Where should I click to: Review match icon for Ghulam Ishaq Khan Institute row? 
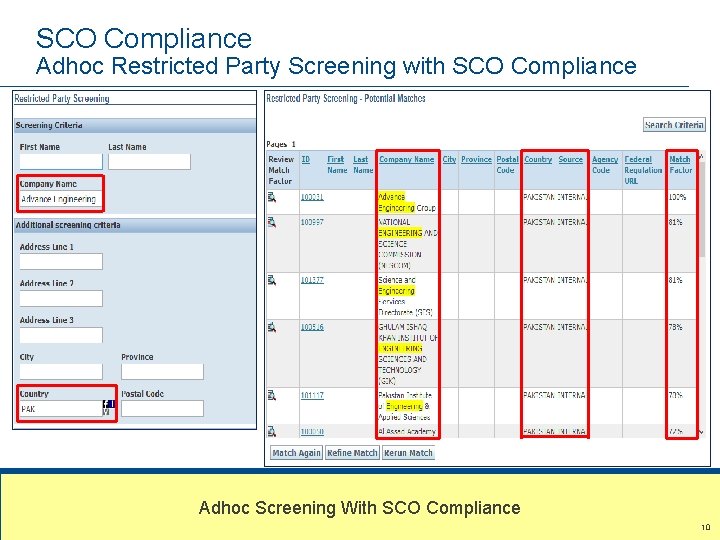coord(272,327)
